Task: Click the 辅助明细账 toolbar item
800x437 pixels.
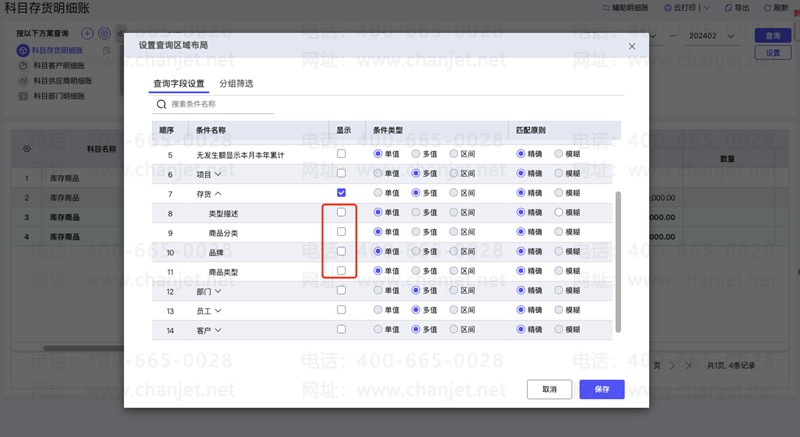Action: pyautogui.click(x=626, y=8)
